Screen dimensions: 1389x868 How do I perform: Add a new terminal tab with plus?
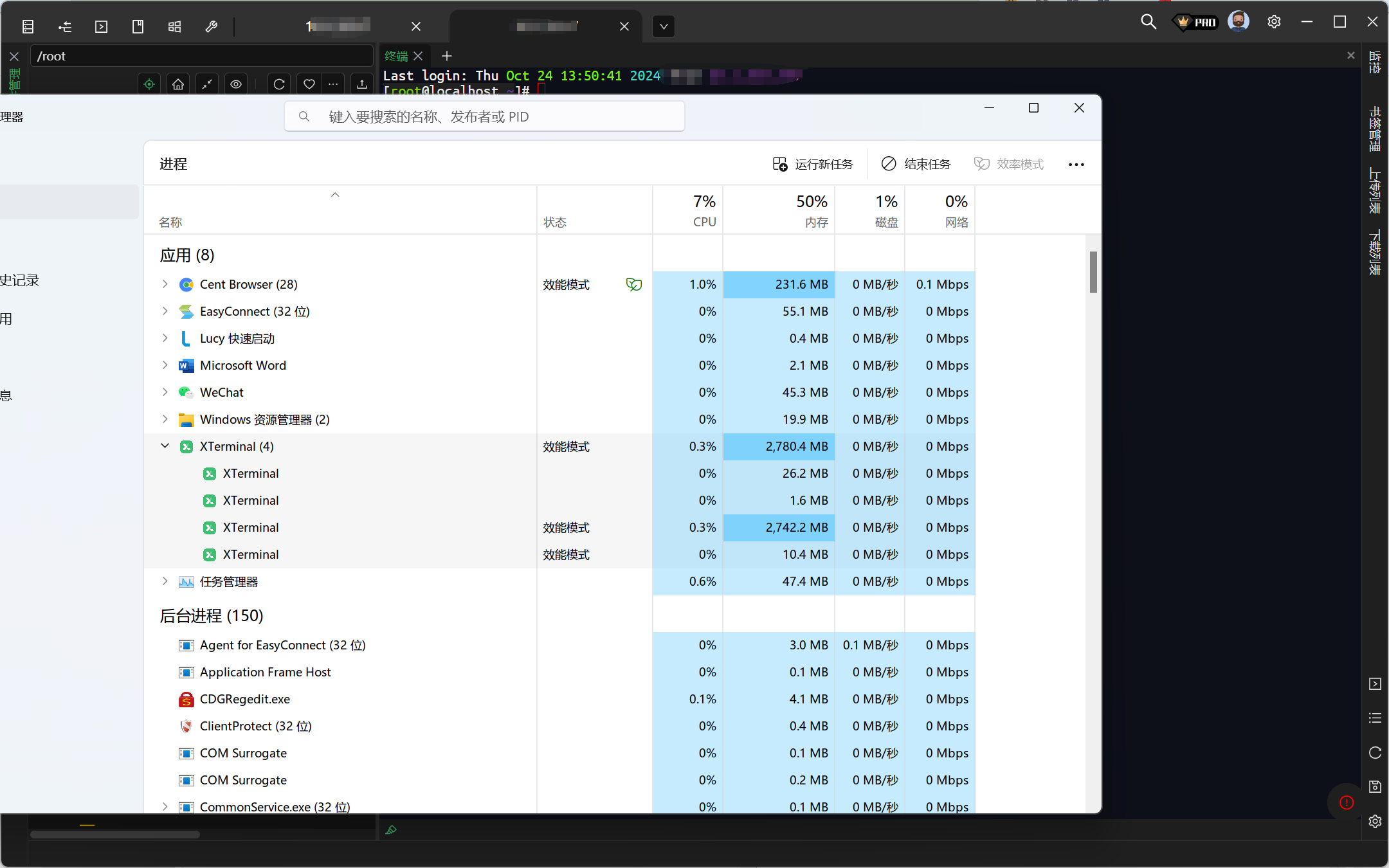[x=447, y=56]
